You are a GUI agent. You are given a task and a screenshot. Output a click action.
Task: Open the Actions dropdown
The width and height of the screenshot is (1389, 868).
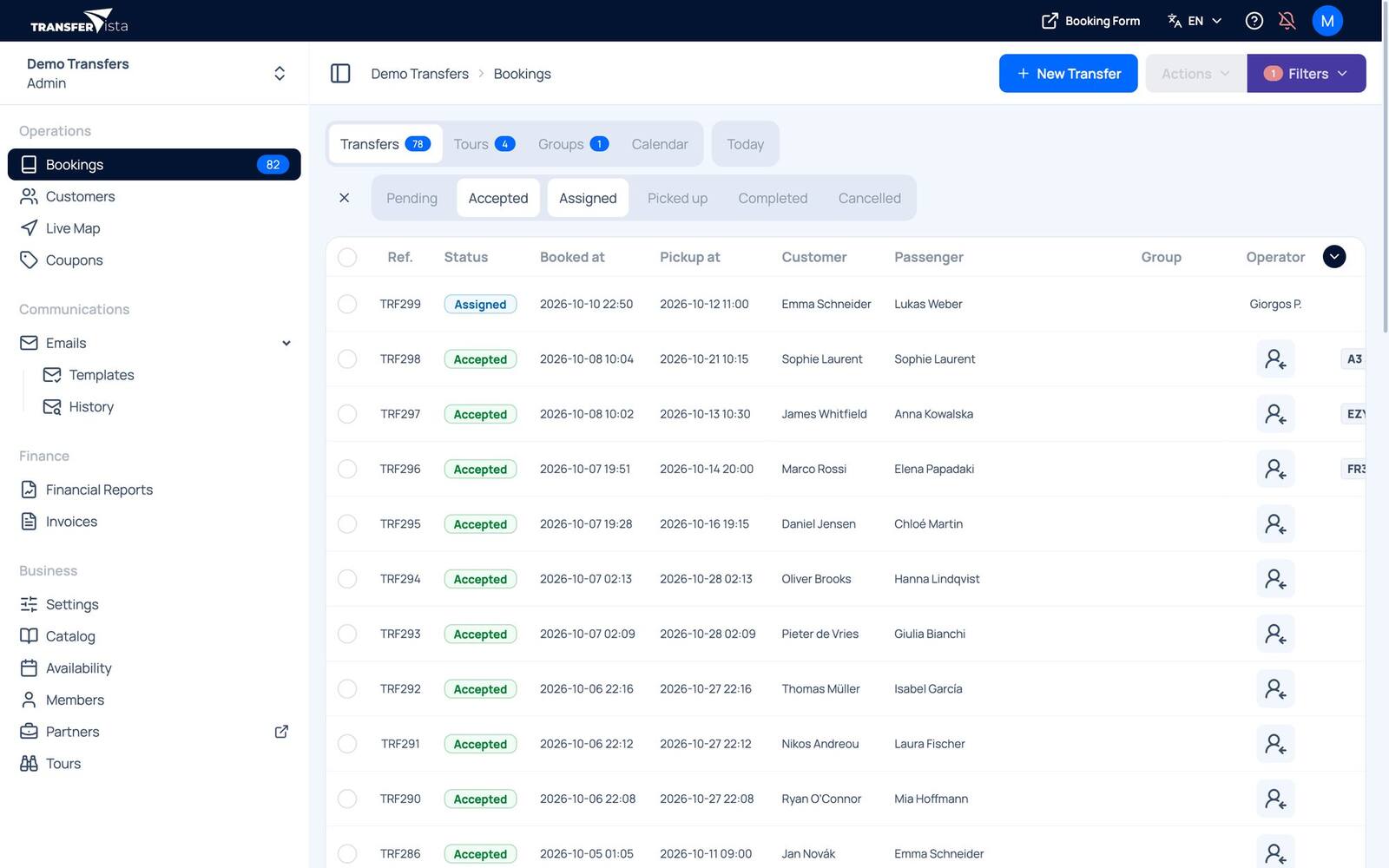point(1196,74)
